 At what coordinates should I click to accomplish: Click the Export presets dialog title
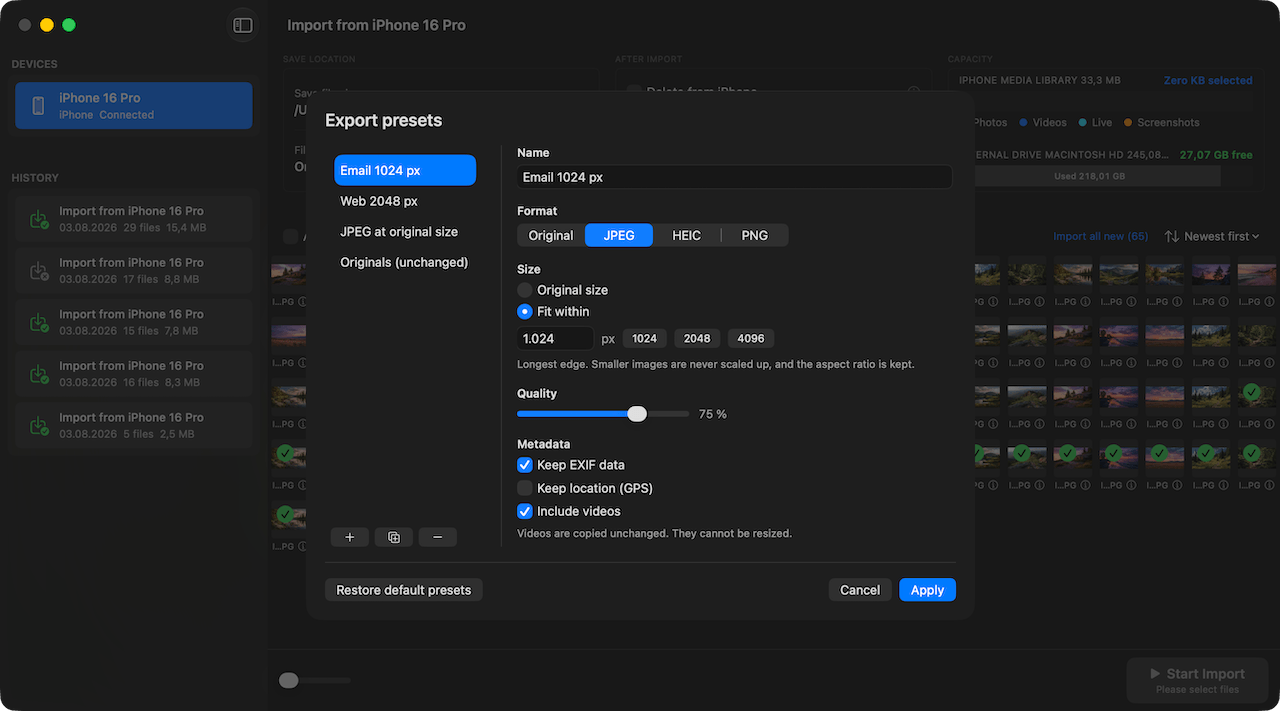(x=383, y=120)
